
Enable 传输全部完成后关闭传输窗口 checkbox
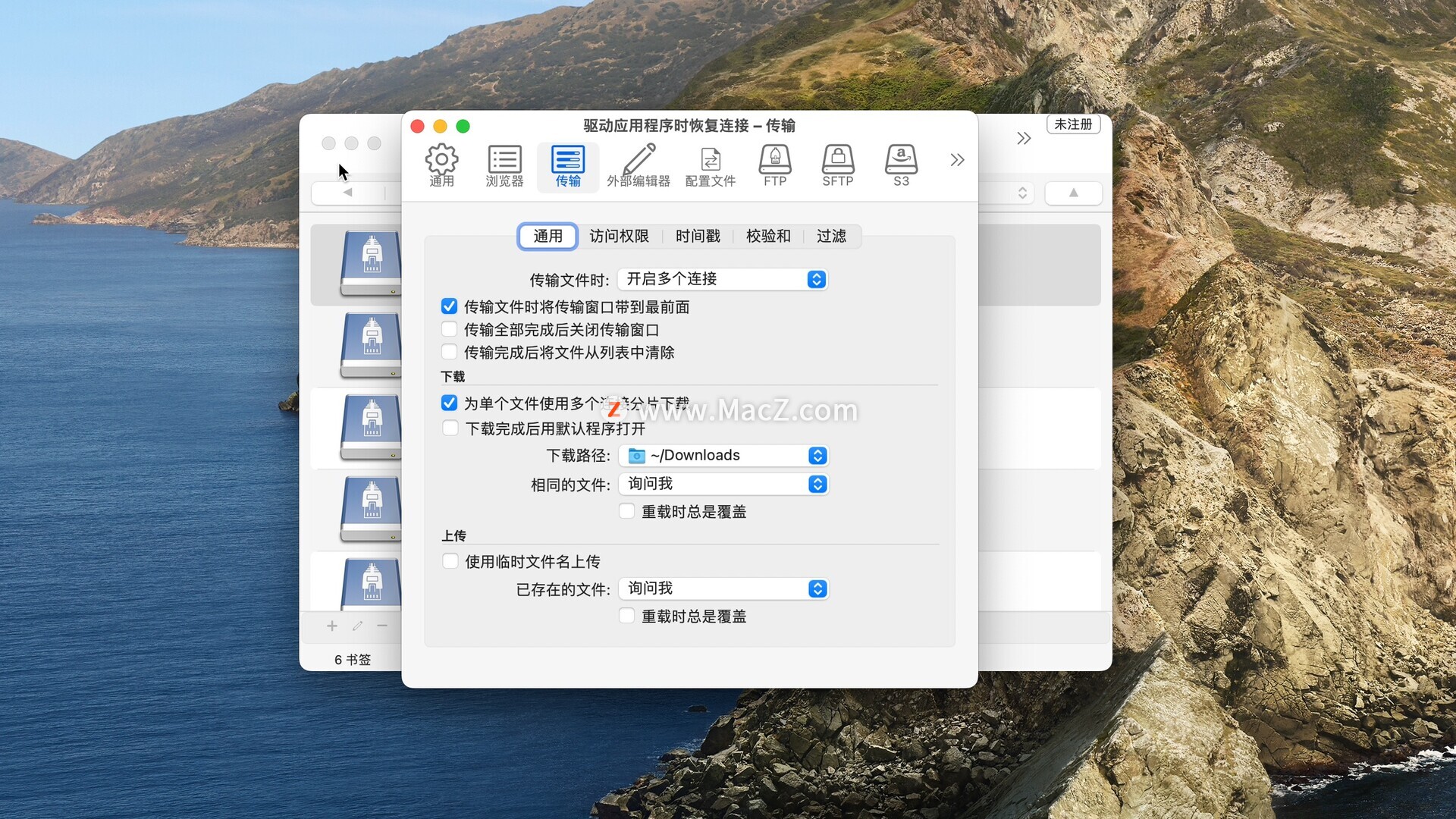450,329
